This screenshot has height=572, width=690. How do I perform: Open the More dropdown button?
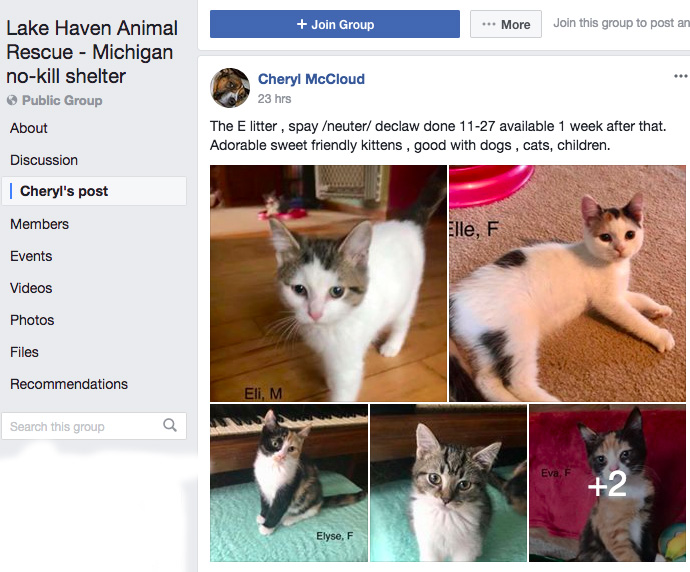point(506,24)
